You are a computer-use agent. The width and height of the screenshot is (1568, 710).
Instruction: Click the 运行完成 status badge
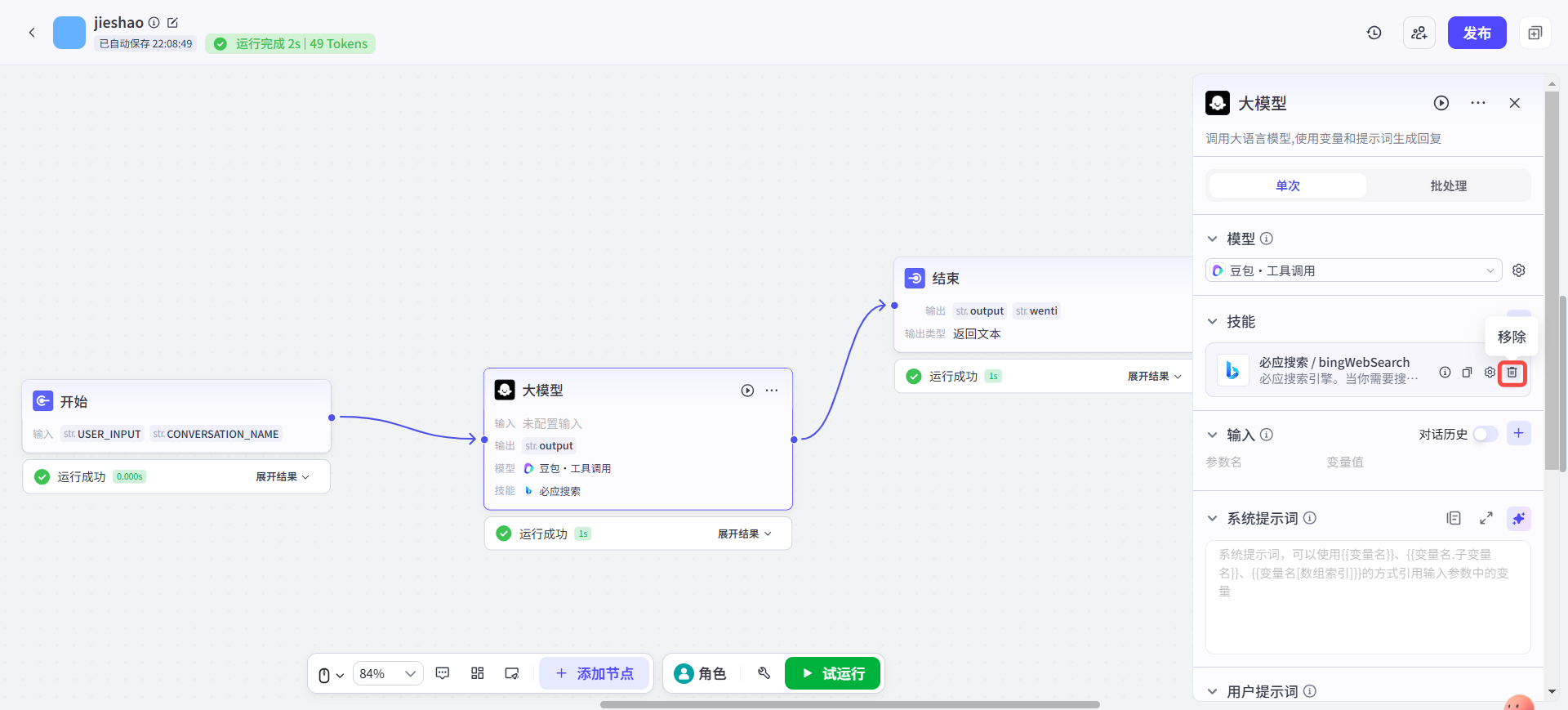pyautogui.click(x=291, y=44)
